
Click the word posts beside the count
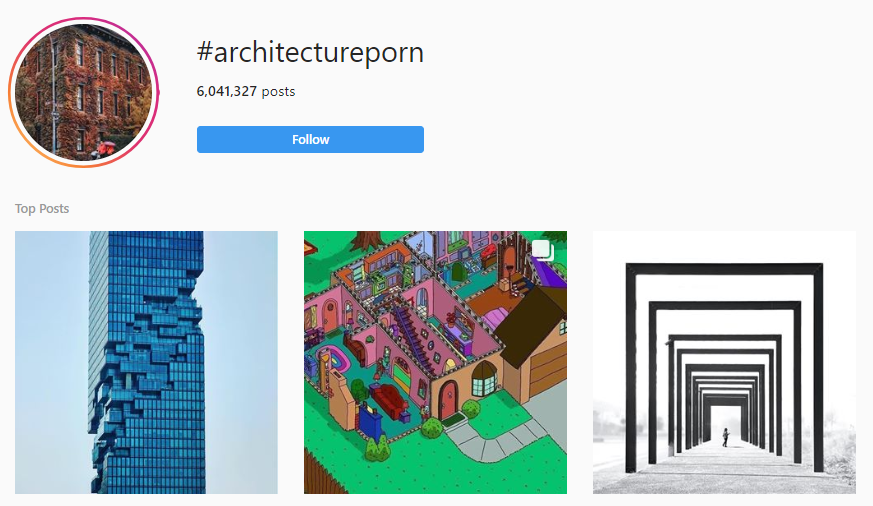click(x=278, y=92)
